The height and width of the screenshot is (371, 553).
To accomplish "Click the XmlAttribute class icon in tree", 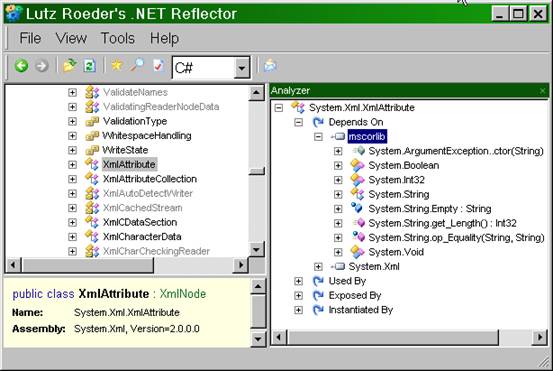I will [x=92, y=164].
